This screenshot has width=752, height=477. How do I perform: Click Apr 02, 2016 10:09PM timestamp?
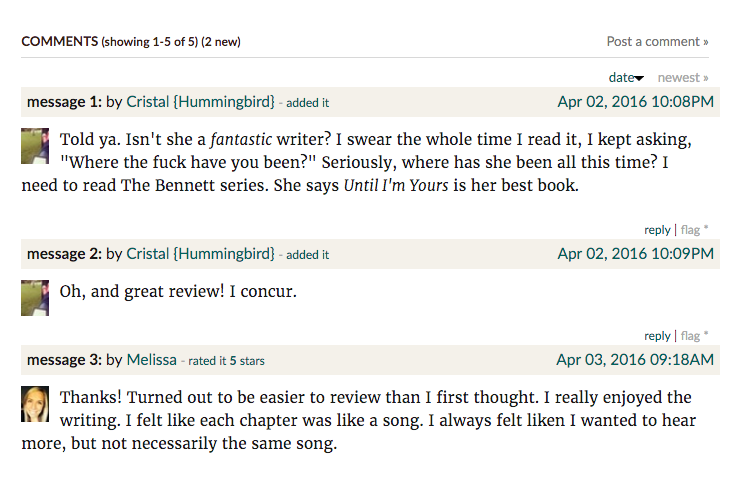635,254
